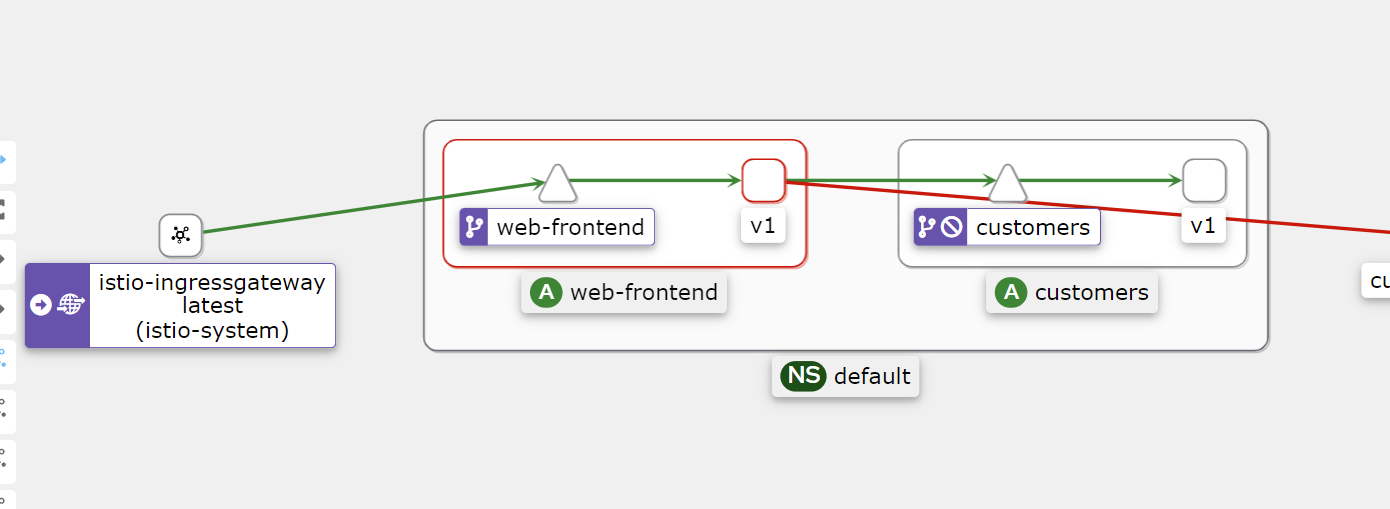Click the globe gateway badge on istio-ingressgateway label
The image size is (1390, 509).
tap(71, 305)
